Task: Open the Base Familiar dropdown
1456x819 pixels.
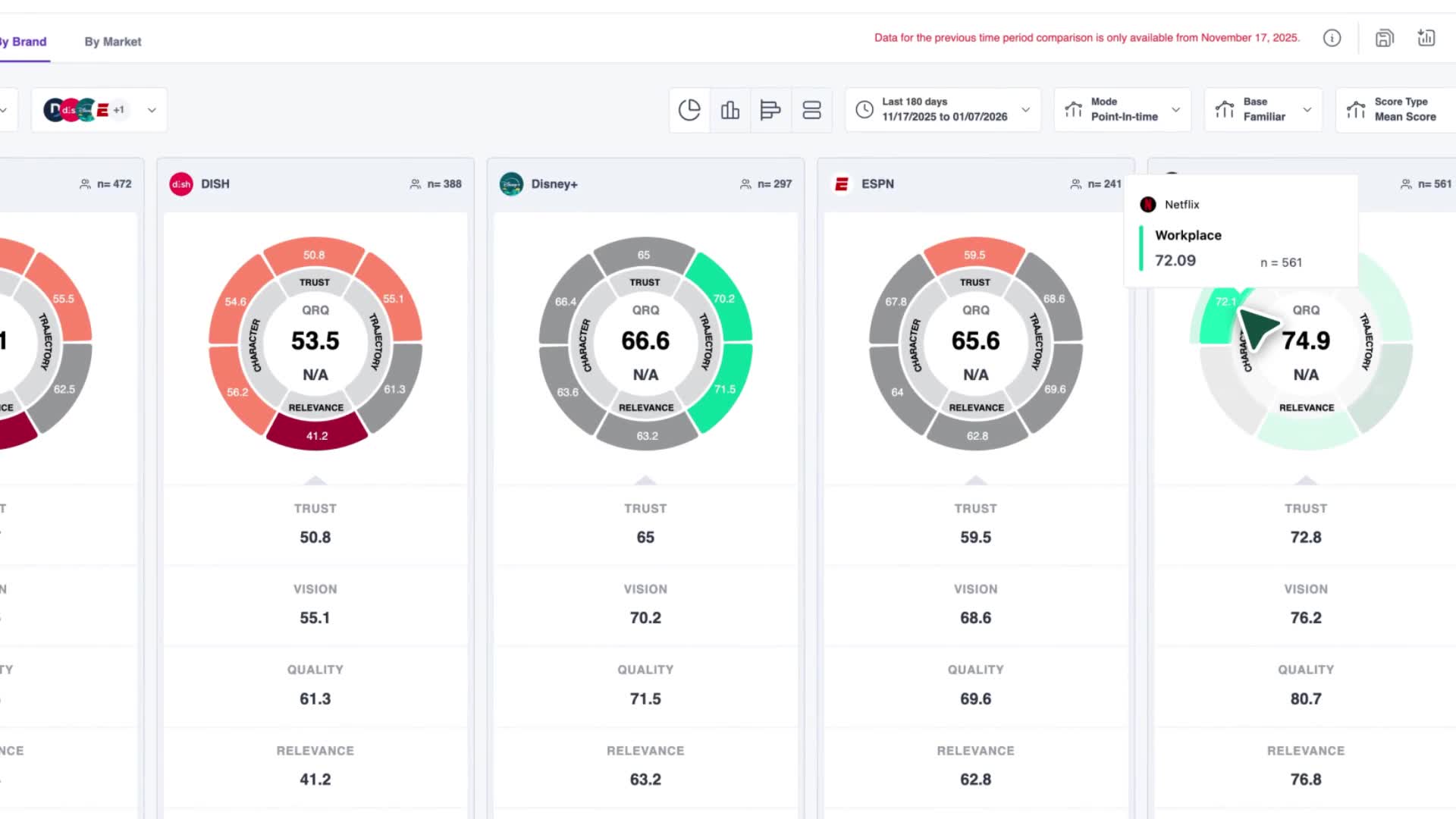Action: (1263, 110)
